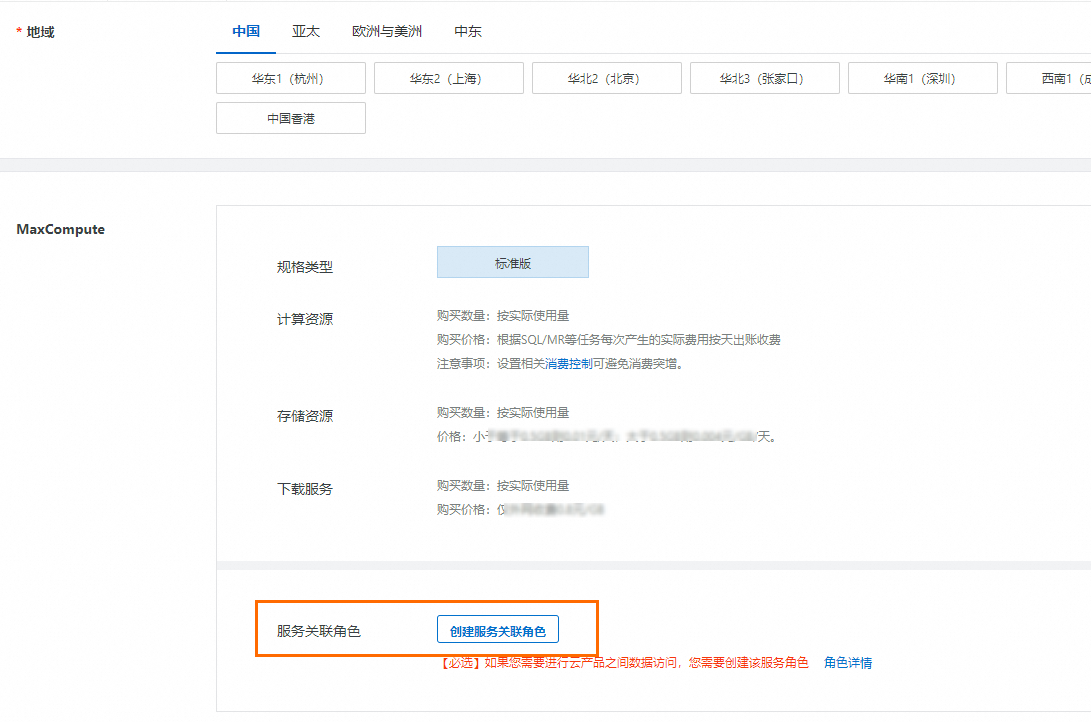Open the 角色详情 link

point(847,663)
